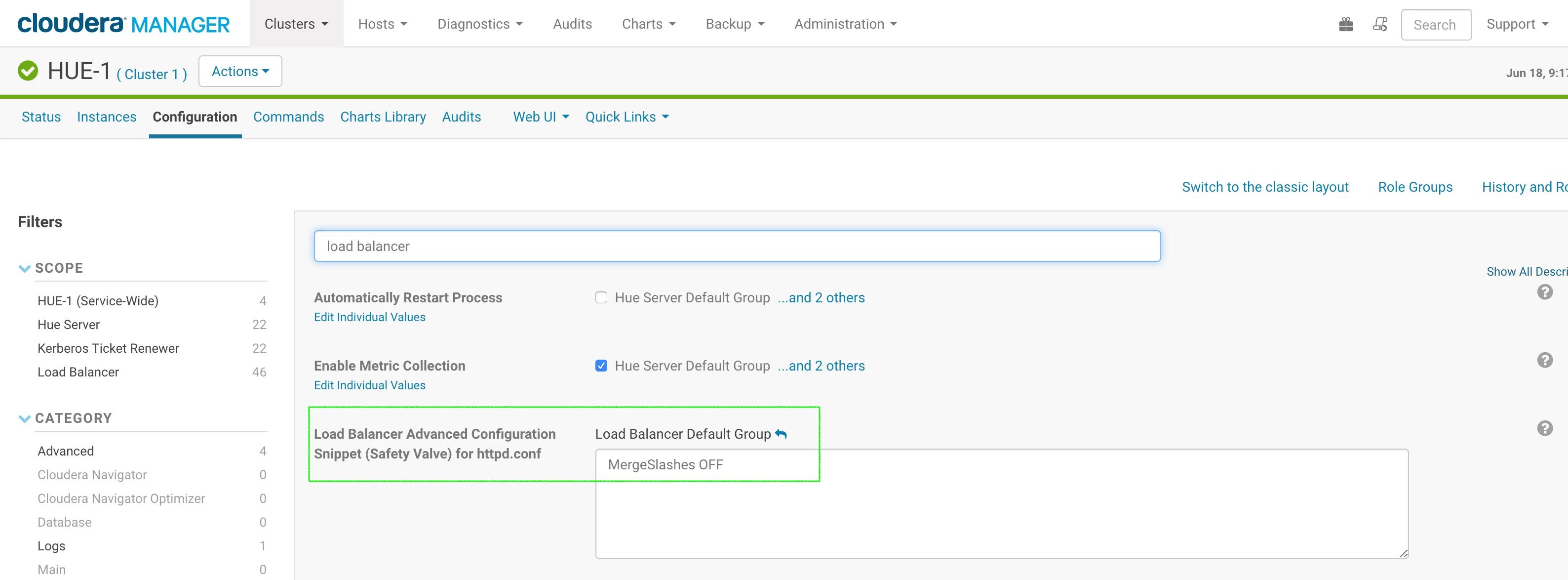1568x580 pixels.
Task: Expand the Quick Links dropdown
Action: coord(627,117)
